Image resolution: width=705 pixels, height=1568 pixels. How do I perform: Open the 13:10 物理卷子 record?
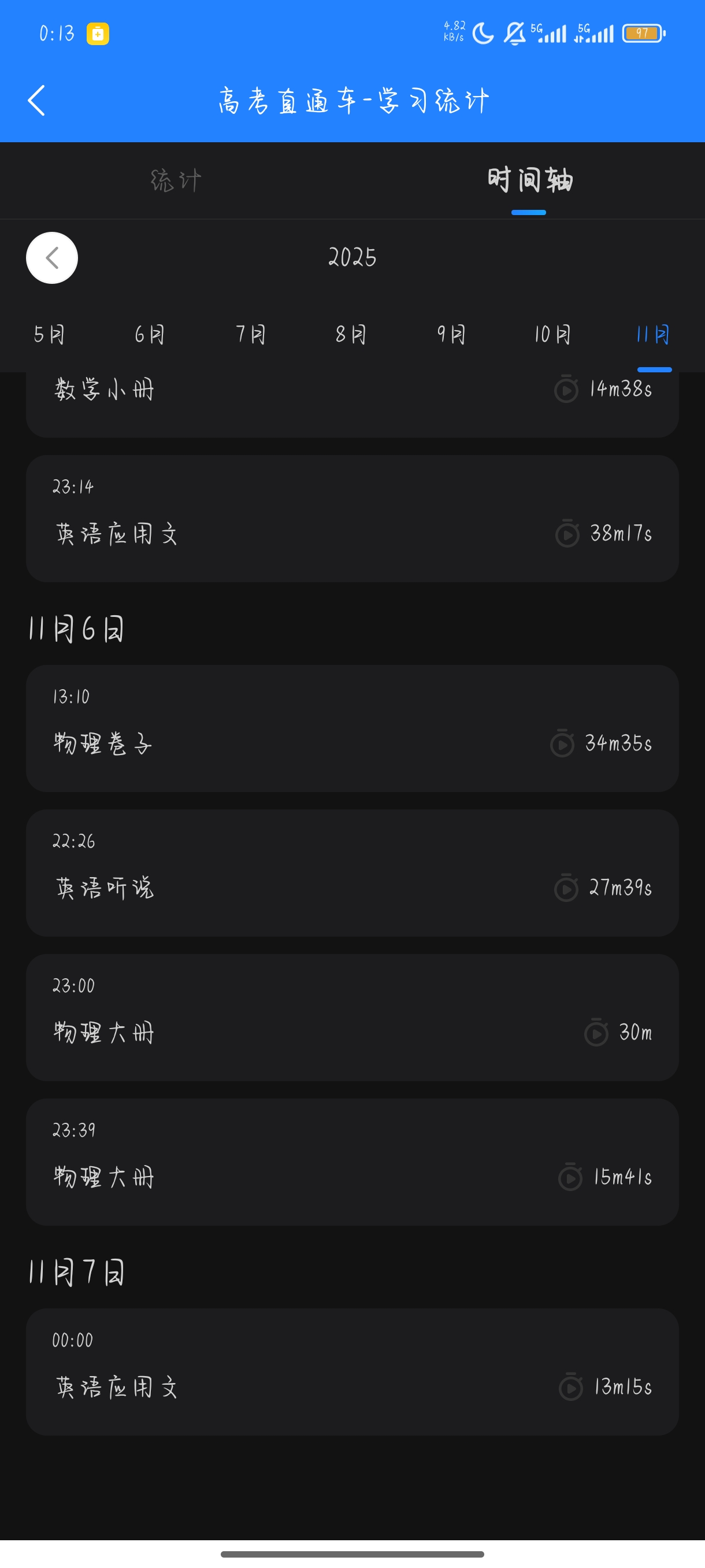click(352, 728)
